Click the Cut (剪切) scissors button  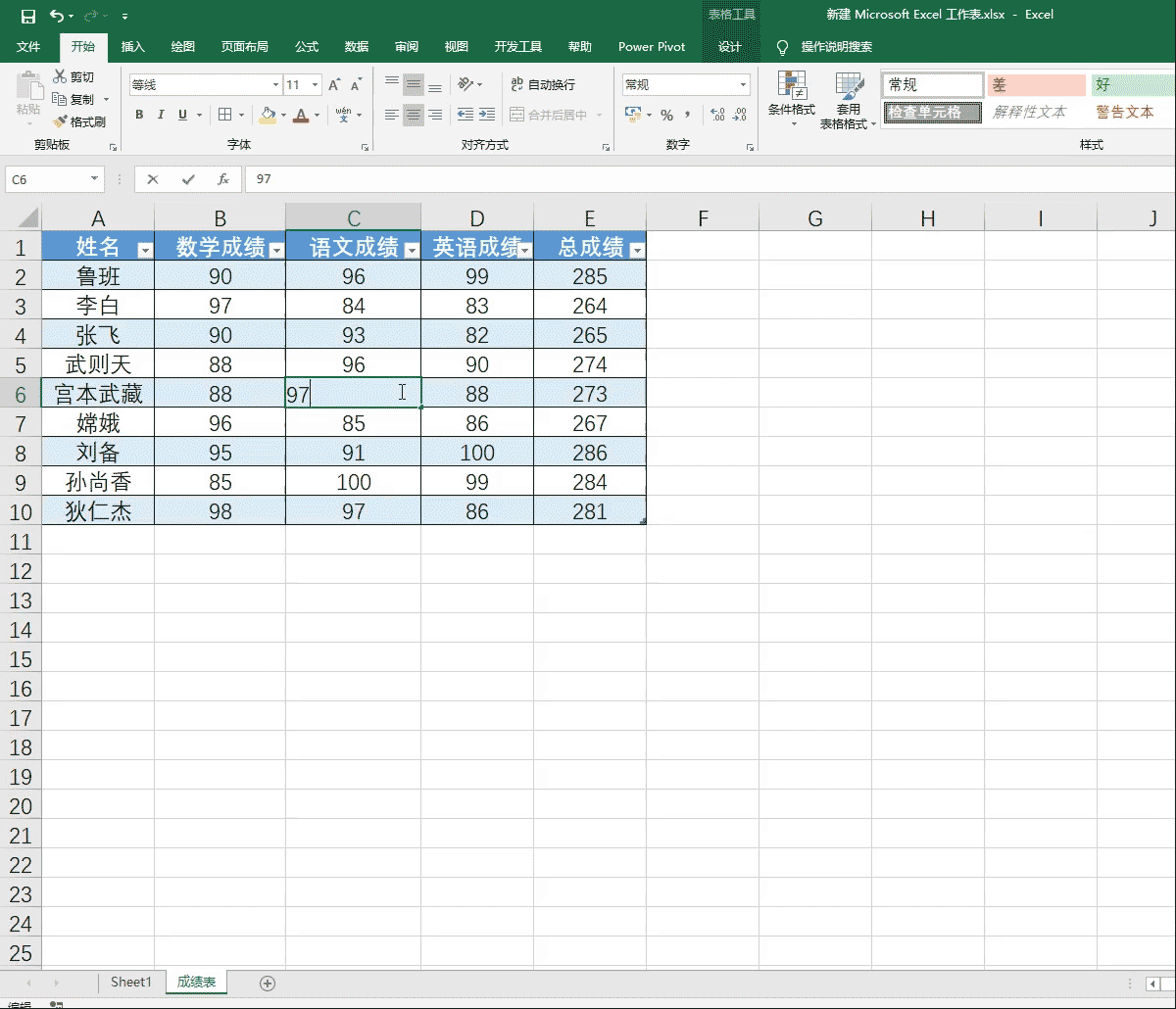74,77
